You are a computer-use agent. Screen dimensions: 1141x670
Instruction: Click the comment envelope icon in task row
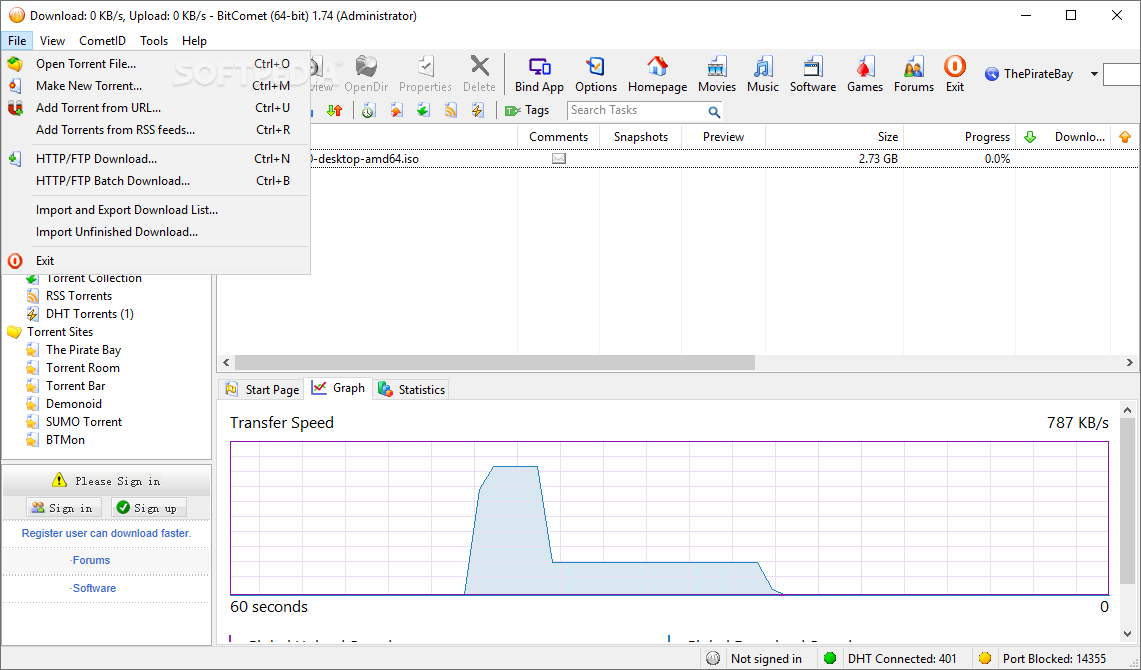tap(559, 159)
